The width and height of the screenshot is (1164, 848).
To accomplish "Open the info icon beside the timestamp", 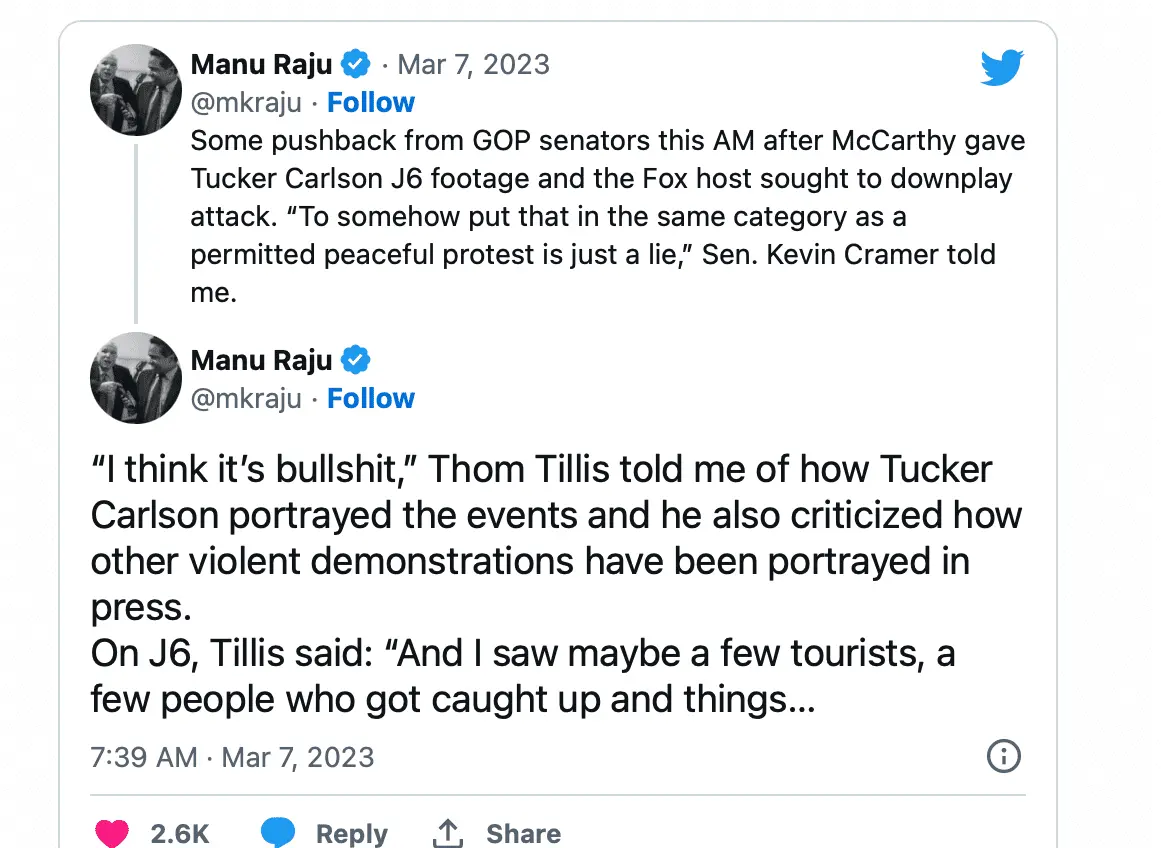I will point(1003,756).
